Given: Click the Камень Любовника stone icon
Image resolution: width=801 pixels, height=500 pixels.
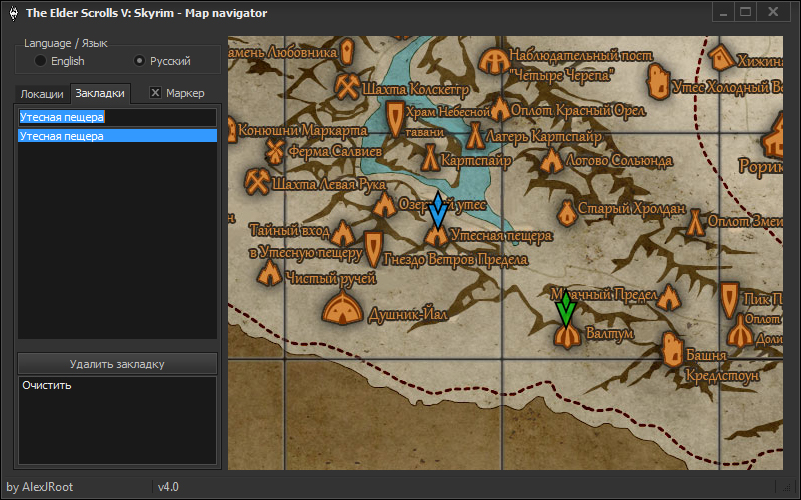Looking at the screenshot, I should coord(347,52).
